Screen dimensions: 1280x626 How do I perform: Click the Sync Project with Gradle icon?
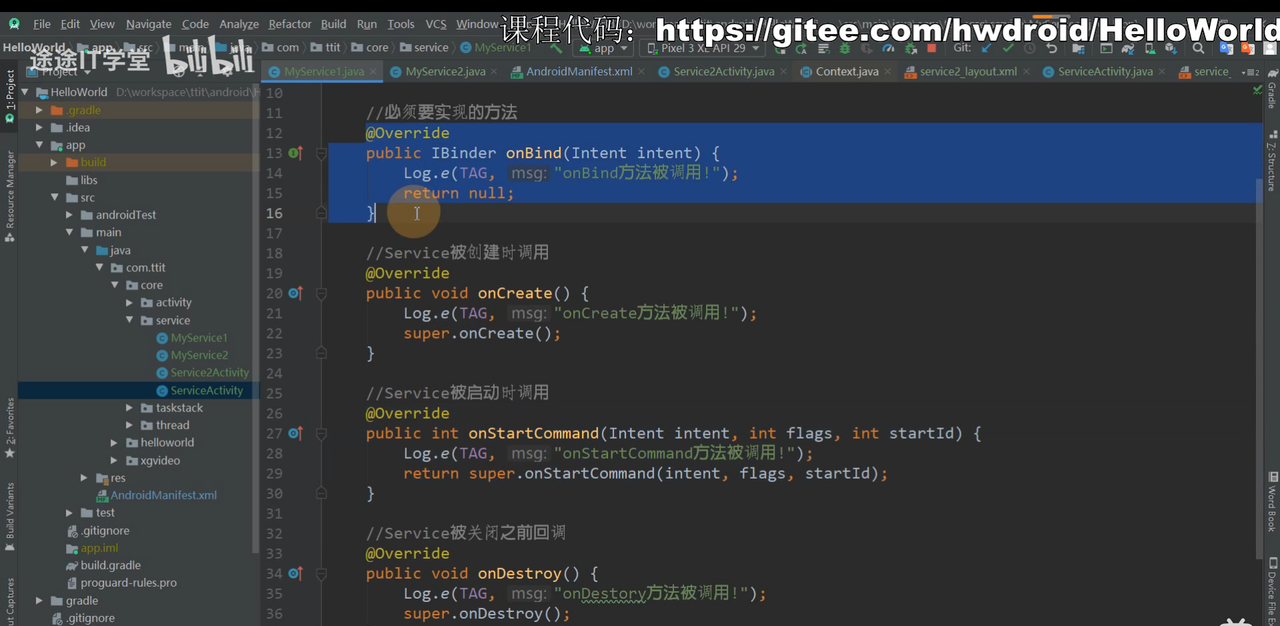click(1128, 47)
